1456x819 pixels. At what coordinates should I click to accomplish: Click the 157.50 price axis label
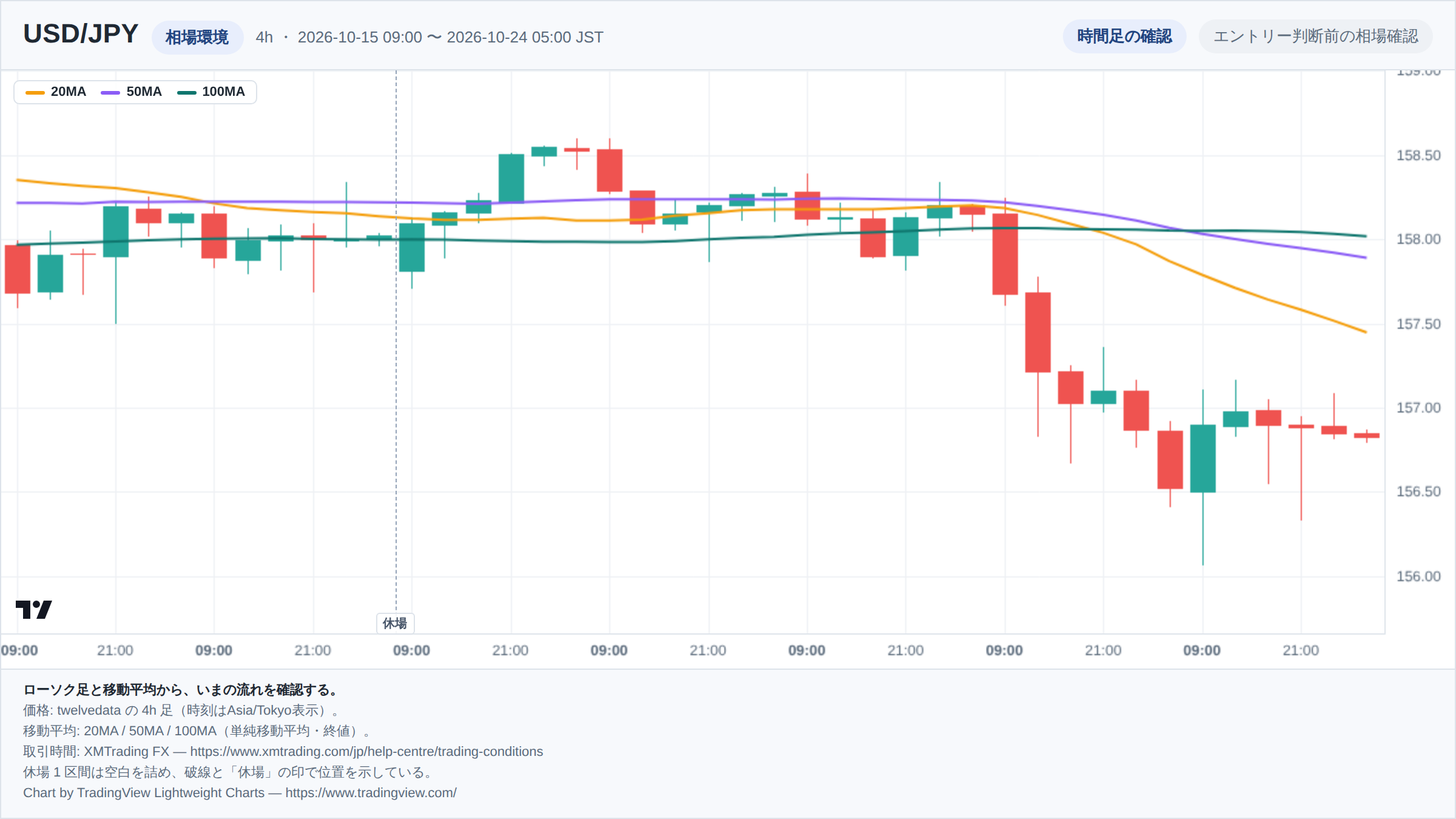coord(1418,324)
